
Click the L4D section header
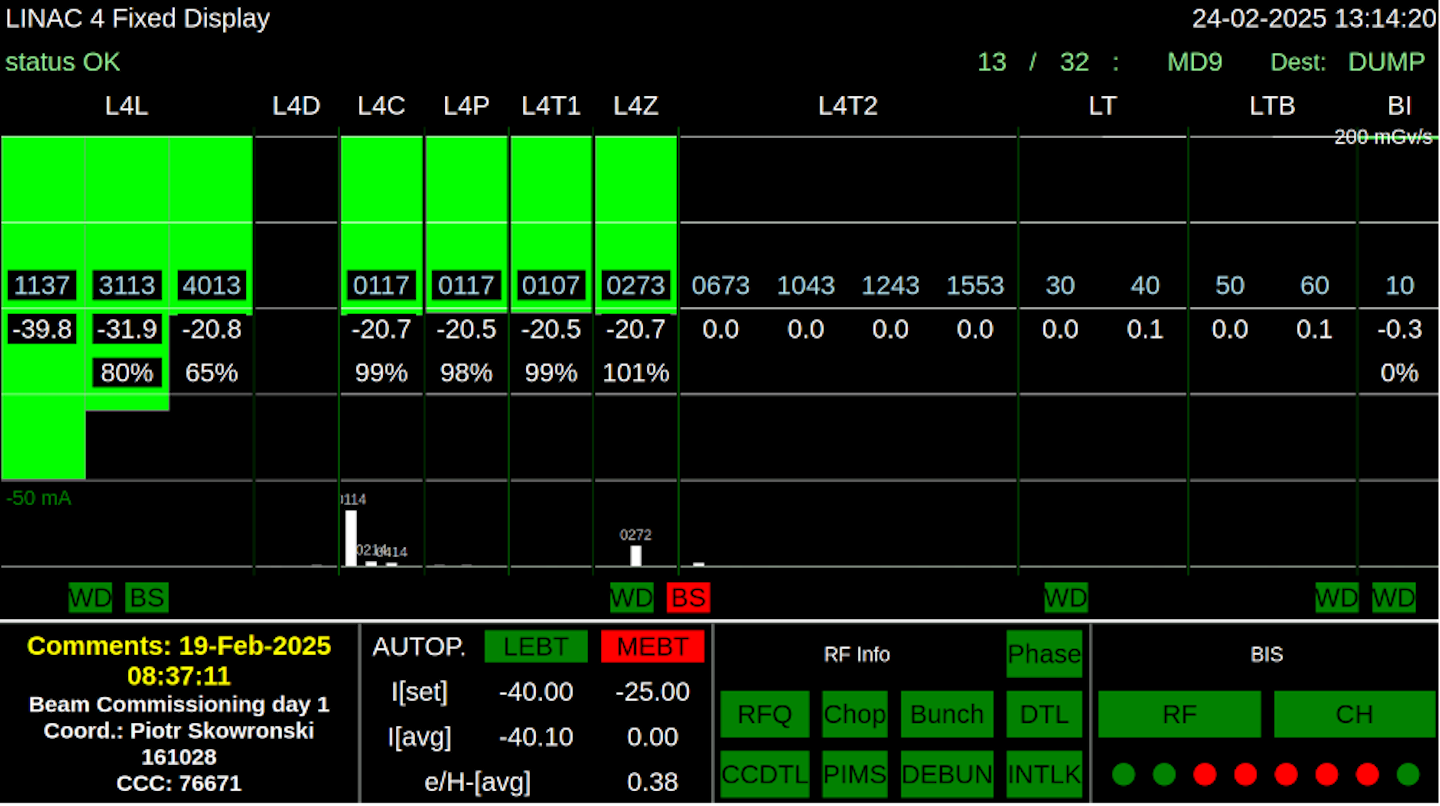coord(297,106)
